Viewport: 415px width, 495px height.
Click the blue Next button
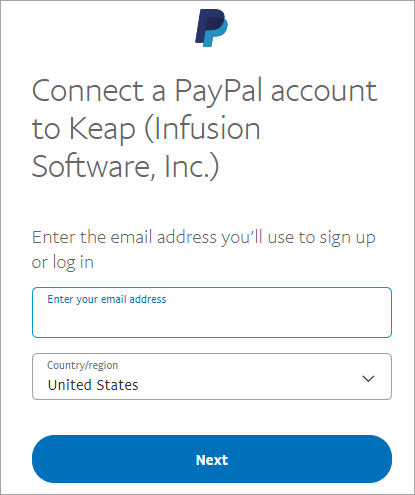coord(212,459)
